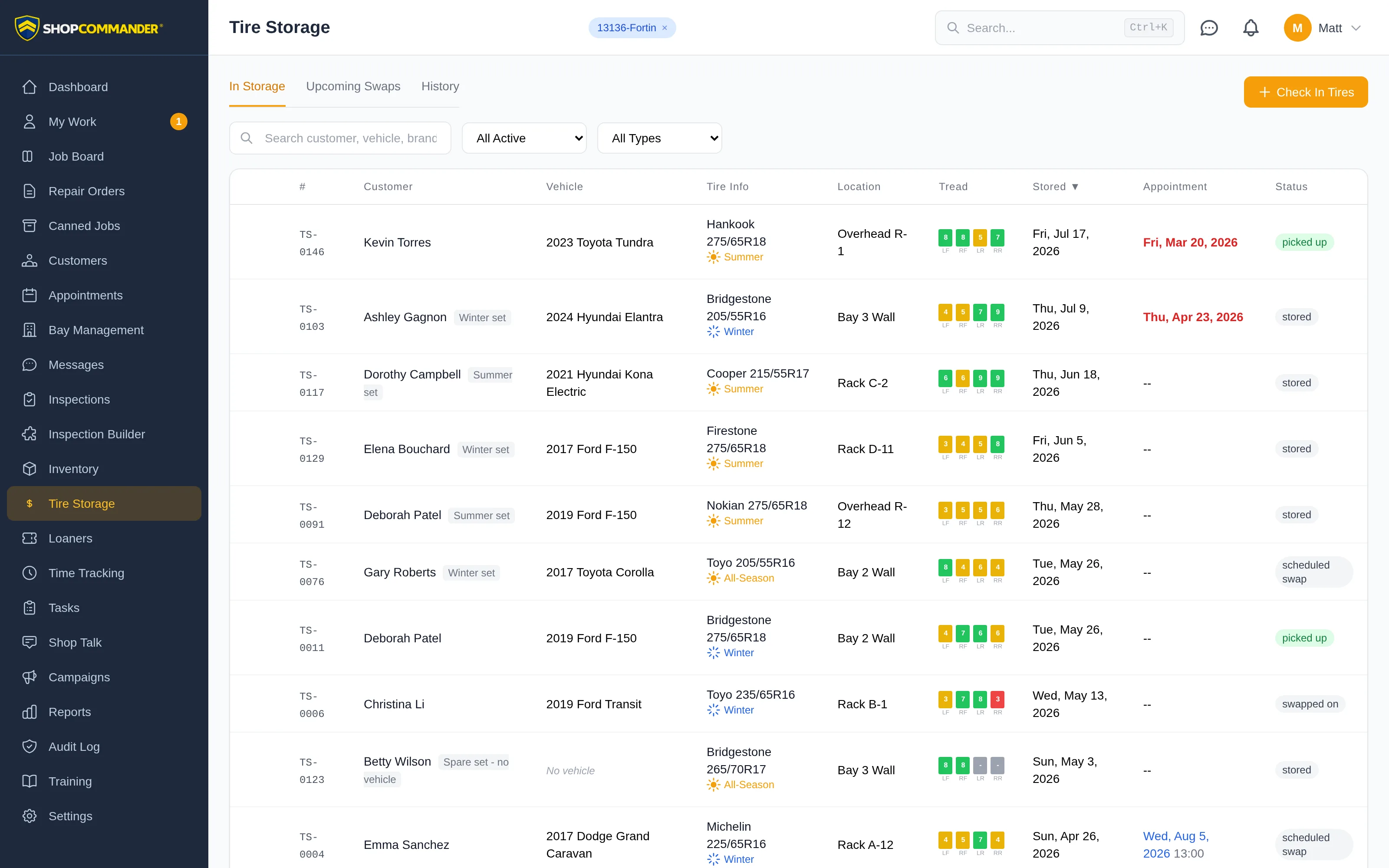
Task: Select Loaners in the sidebar menu
Action: (104, 539)
